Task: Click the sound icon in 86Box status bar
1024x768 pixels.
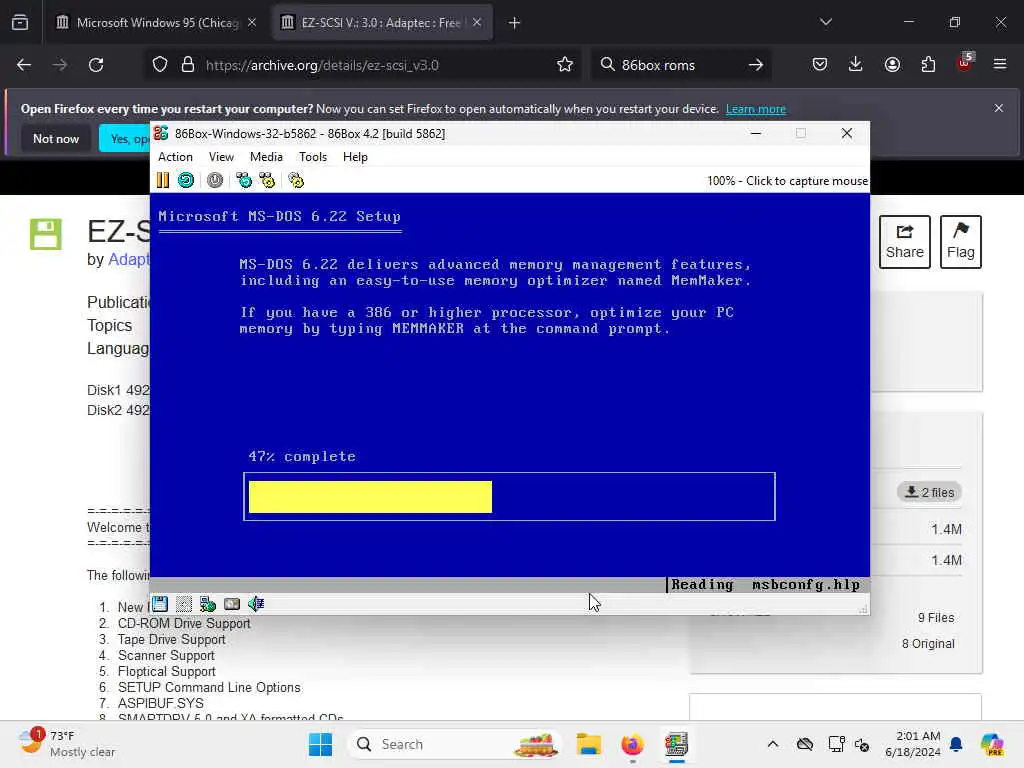Action: [x=256, y=604]
